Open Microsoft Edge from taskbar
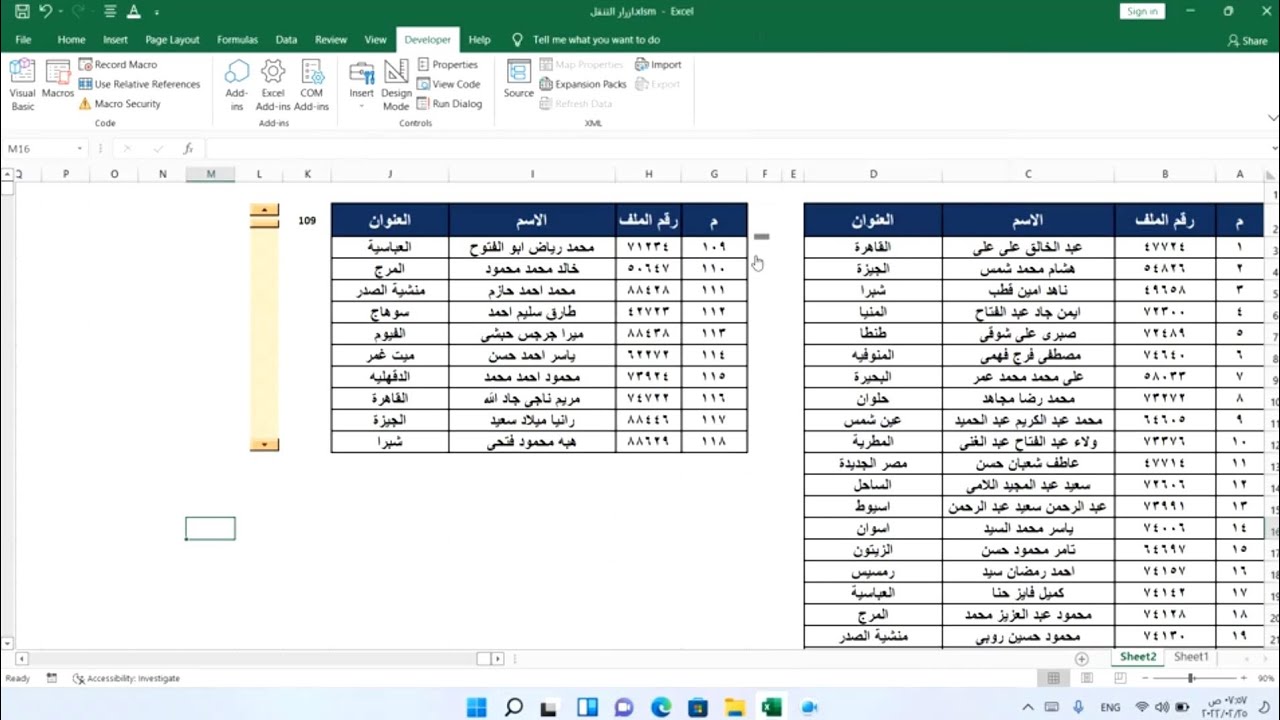 tap(661, 707)
